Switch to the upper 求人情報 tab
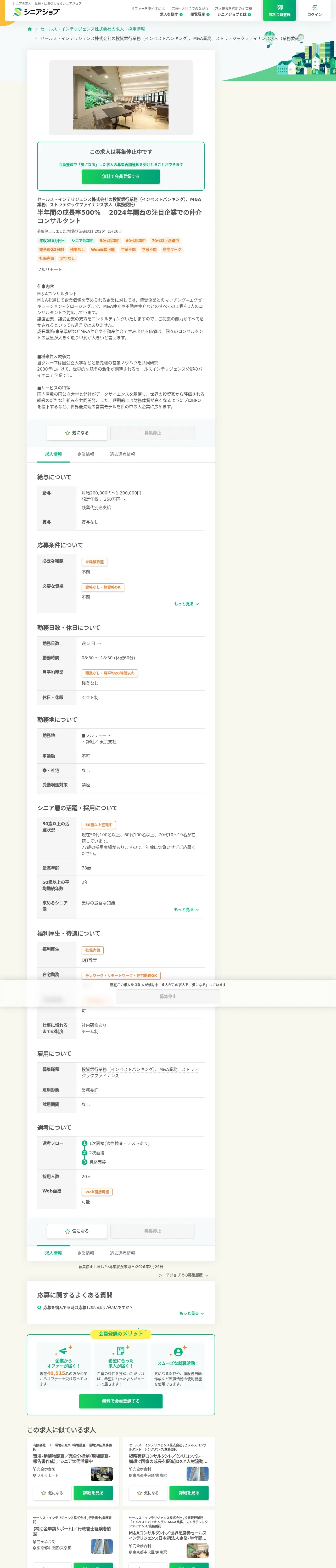 pos(53,454)
